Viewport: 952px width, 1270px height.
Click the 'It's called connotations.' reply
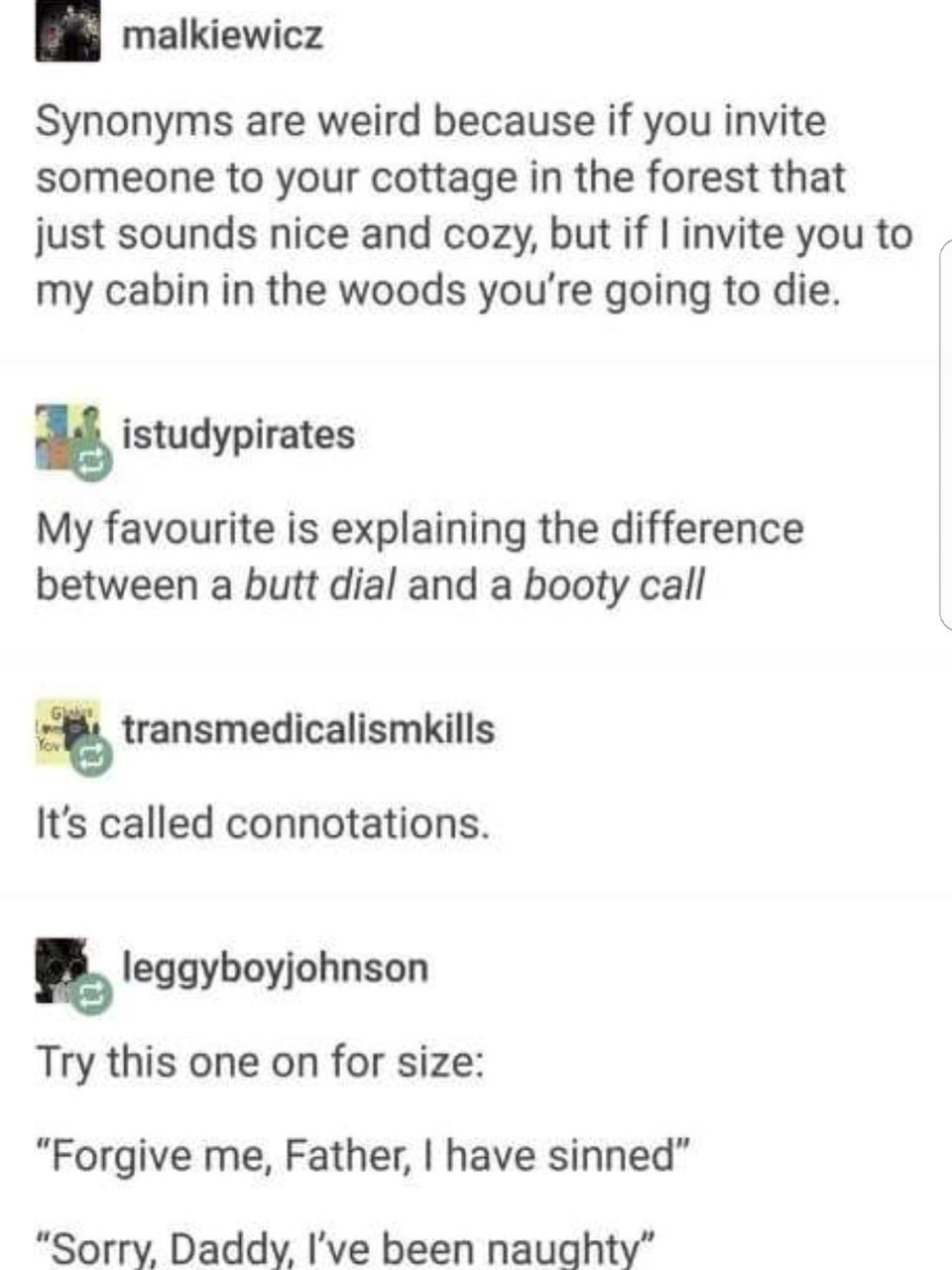click(x=263, y=823)
